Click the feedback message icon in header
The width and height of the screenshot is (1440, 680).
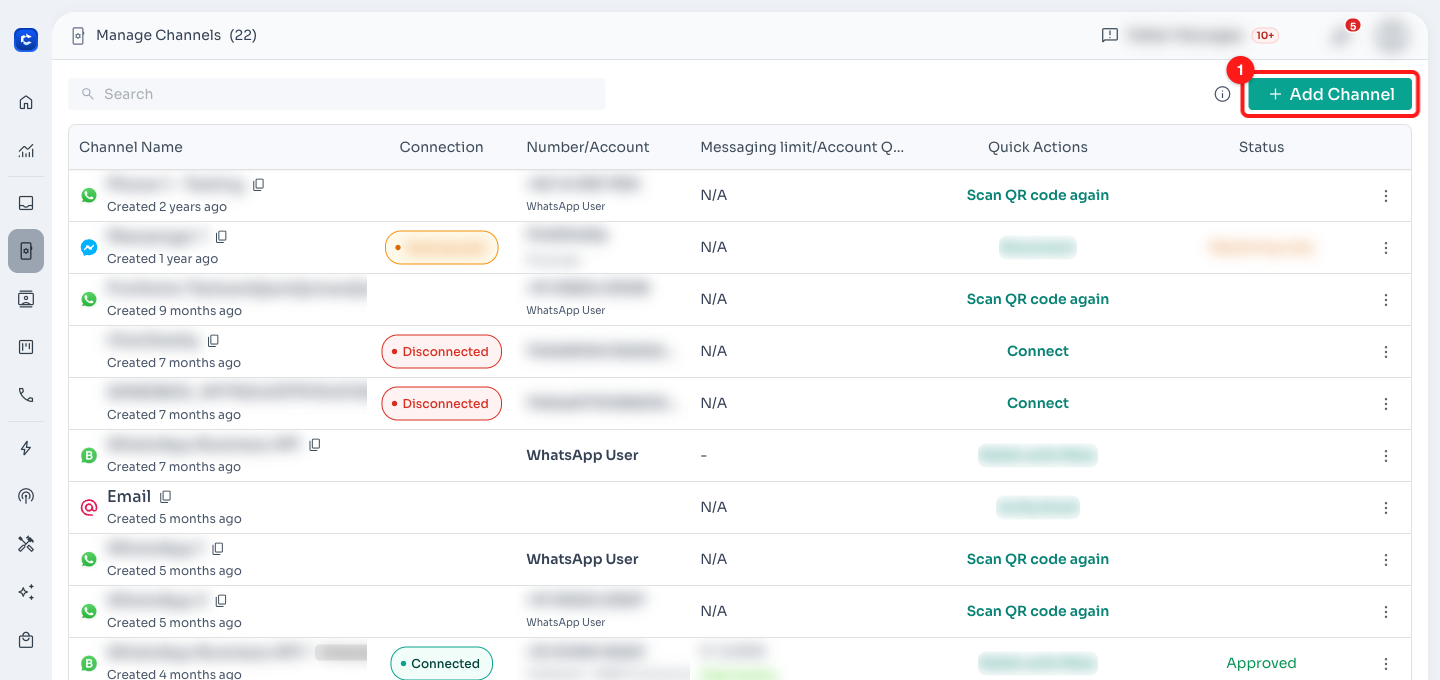coord(1109,35)
